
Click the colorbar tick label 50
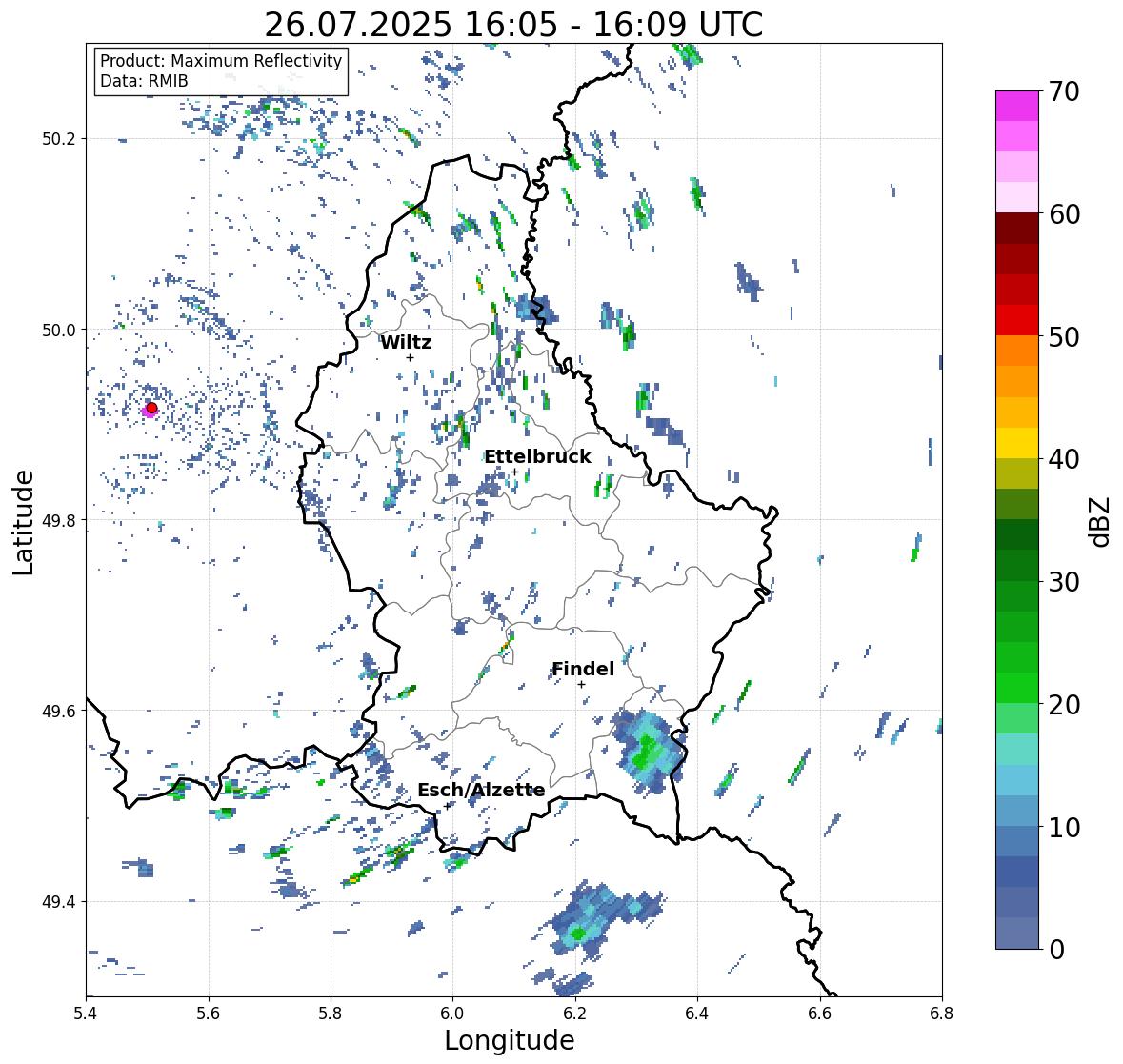(1064, 336)
